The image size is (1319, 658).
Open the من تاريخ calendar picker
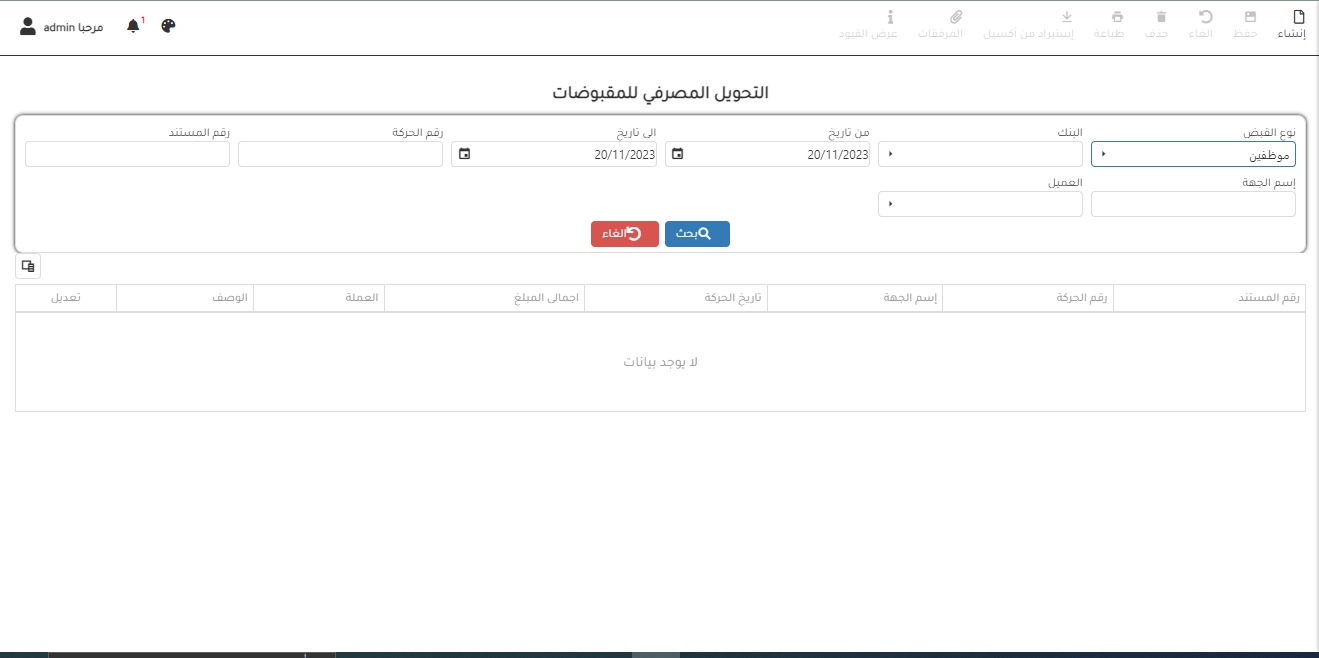tap(678, 154)
